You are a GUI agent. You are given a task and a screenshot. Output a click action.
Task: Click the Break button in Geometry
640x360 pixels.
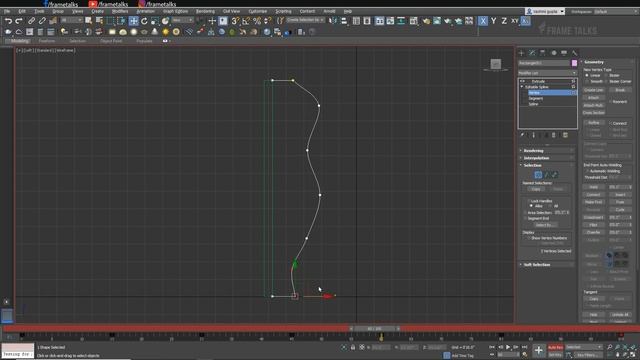click(x=620, y=90)
